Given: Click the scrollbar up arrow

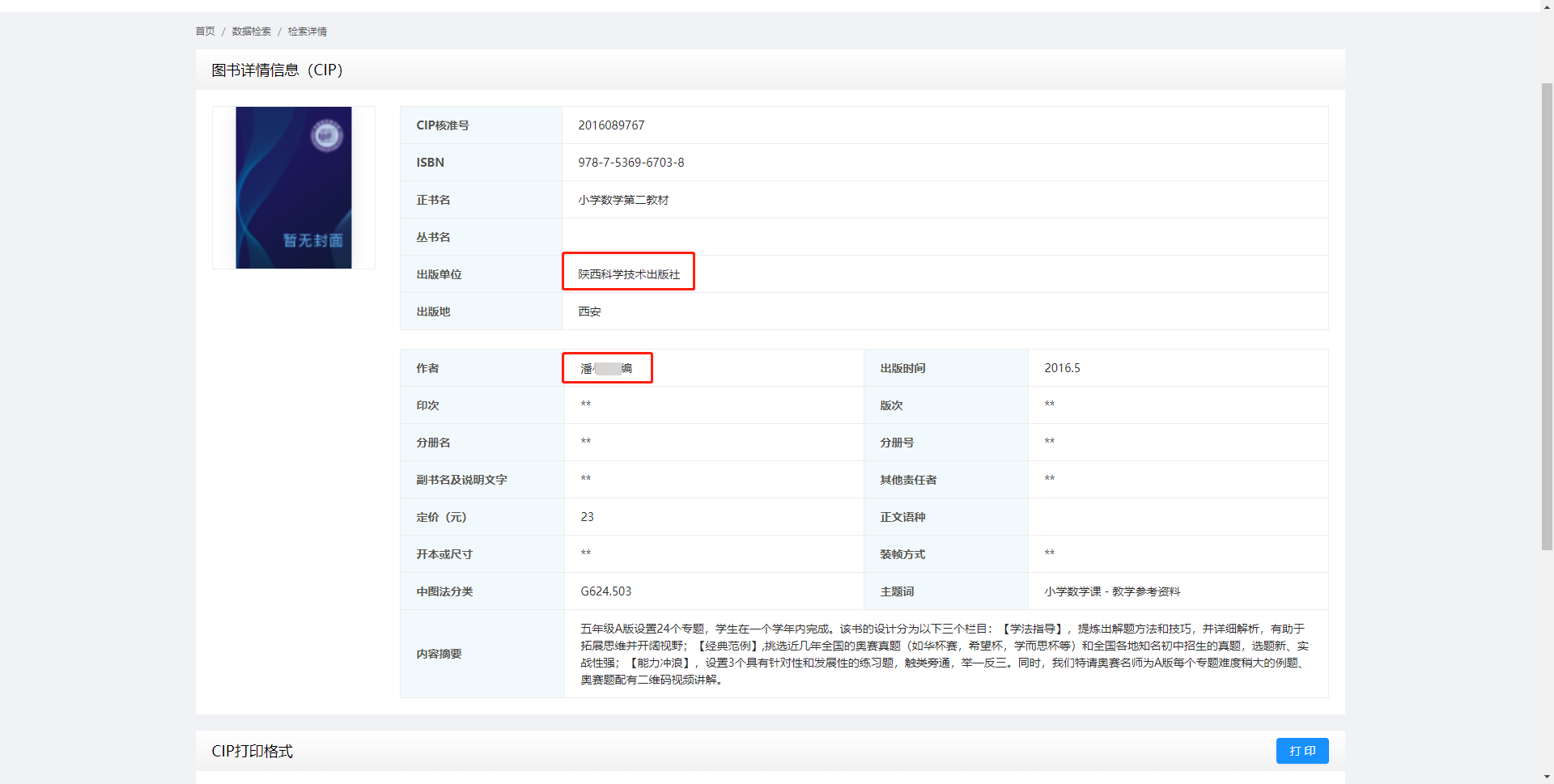Looking at the screenshot, I should 1547,6.
